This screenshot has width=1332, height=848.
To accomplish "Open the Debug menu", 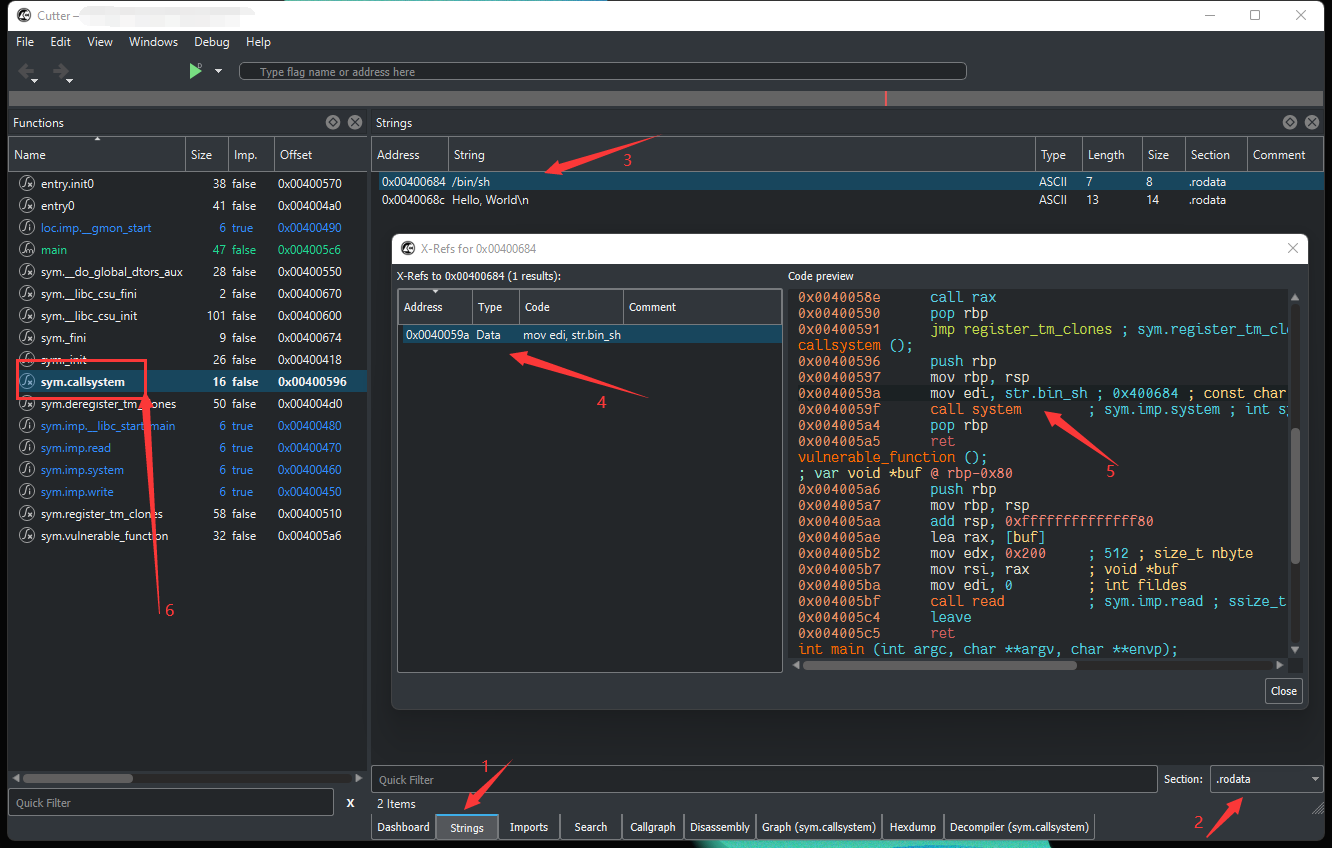I will tap(212, 42).
